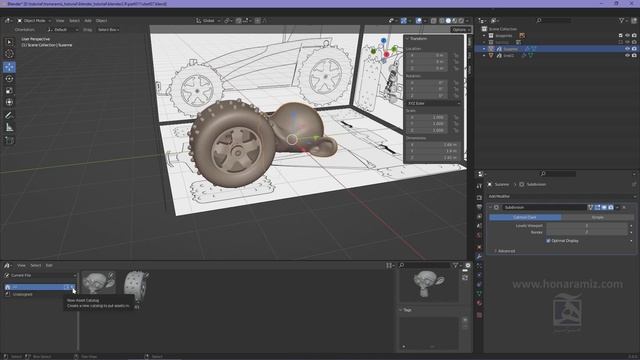
Task: Select the Rotate tool
Action: click(x=9, y=79)
